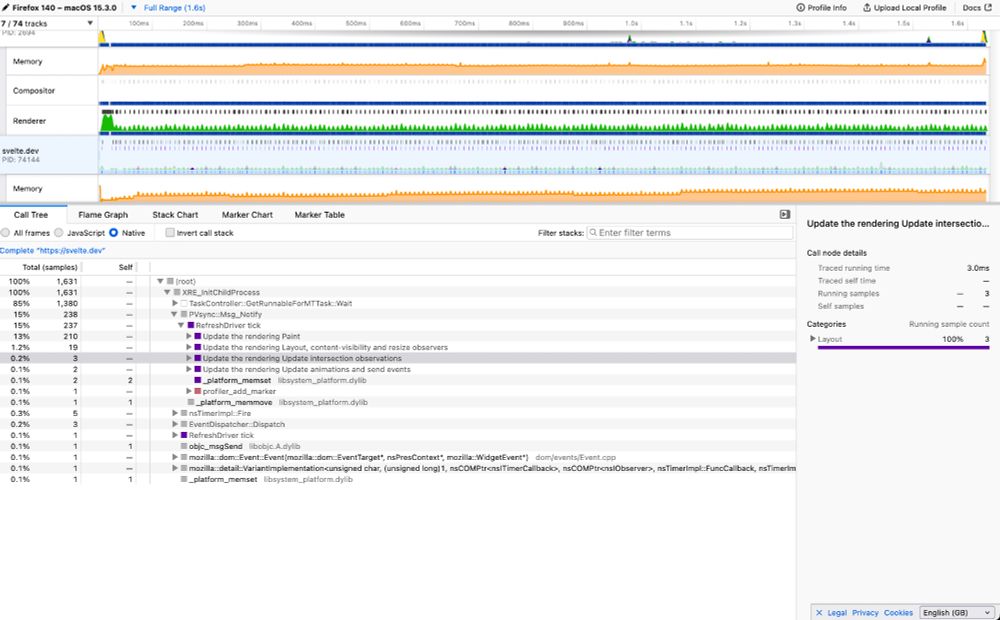Image resolution: width=1000 pixels, height=620 pixels.
Task: Expand the EventDispatcher::Dispatch node
Action: (x=175, y=424)
